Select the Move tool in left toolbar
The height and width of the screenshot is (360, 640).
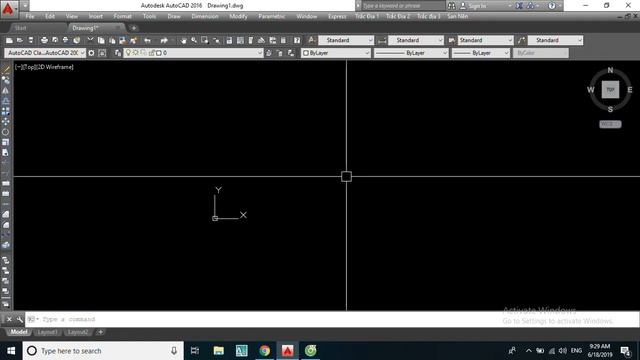[6, 122]
